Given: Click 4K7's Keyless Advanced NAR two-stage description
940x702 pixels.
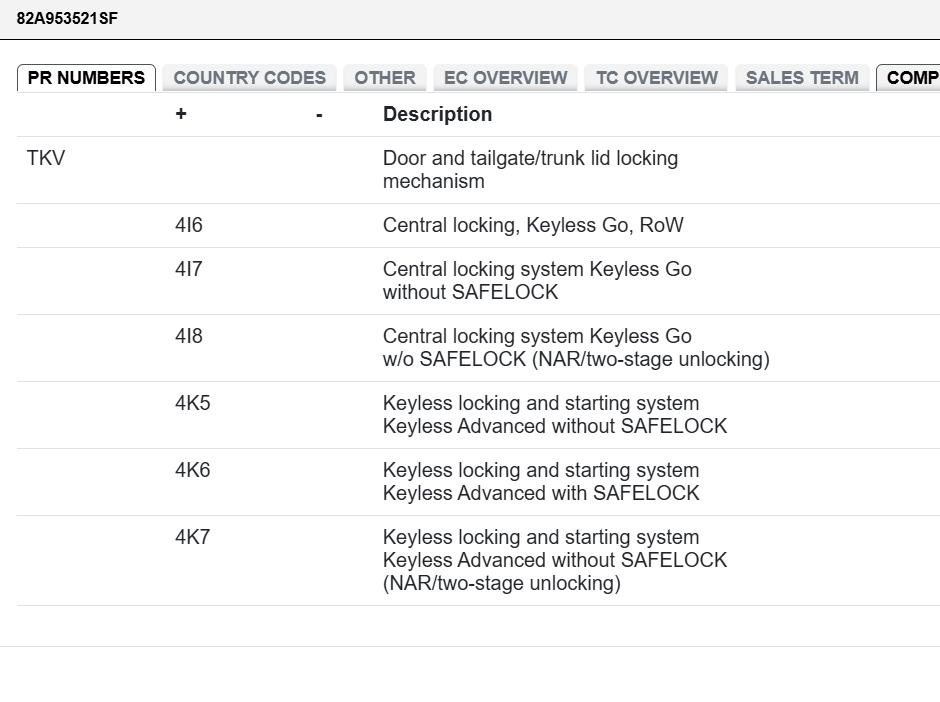Looking at the screenshot, I should click(555, 561).
